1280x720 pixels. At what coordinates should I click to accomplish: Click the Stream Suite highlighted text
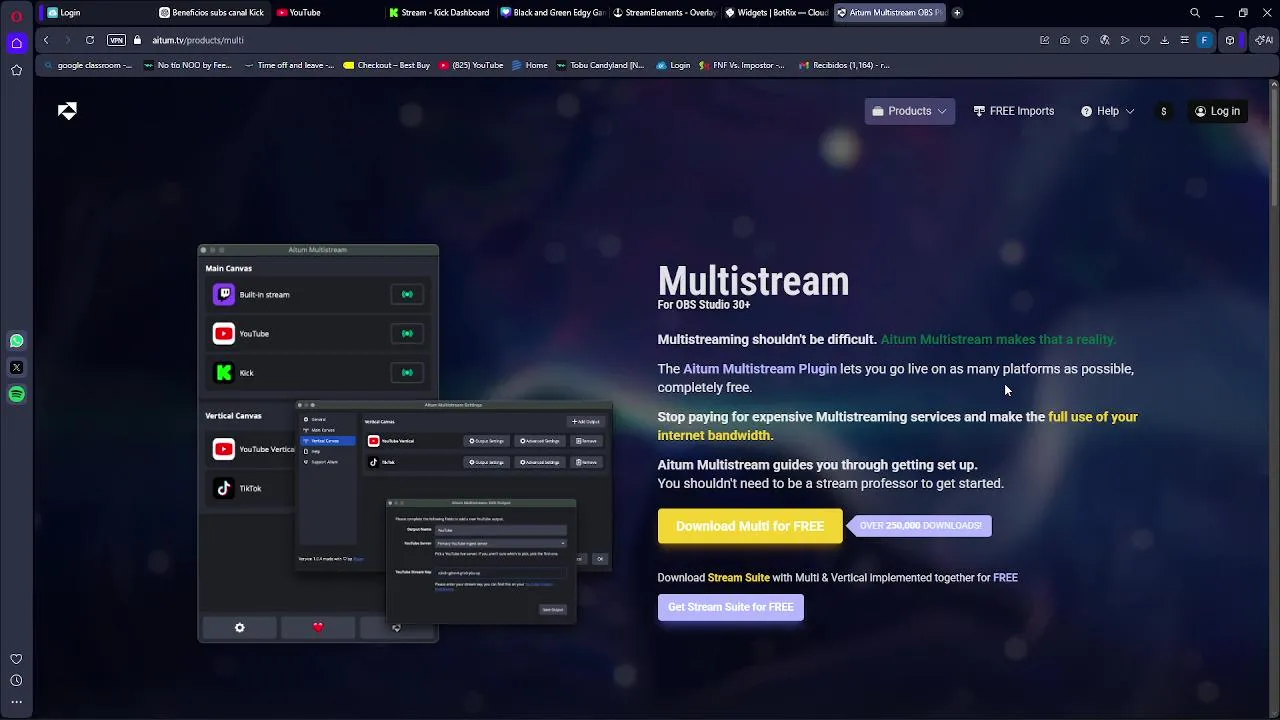coord(739,577)
